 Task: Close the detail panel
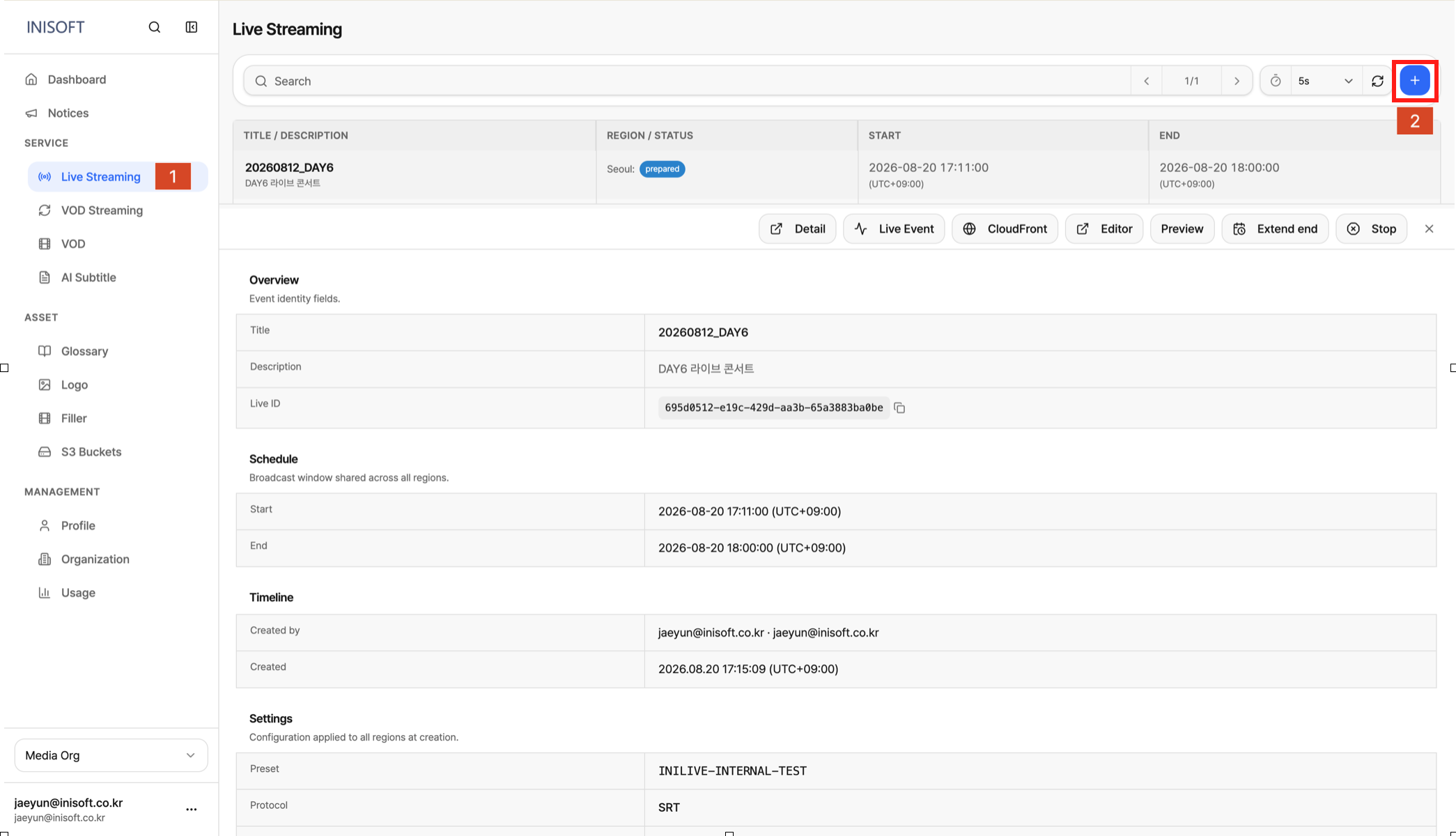tap(1429, 229)
